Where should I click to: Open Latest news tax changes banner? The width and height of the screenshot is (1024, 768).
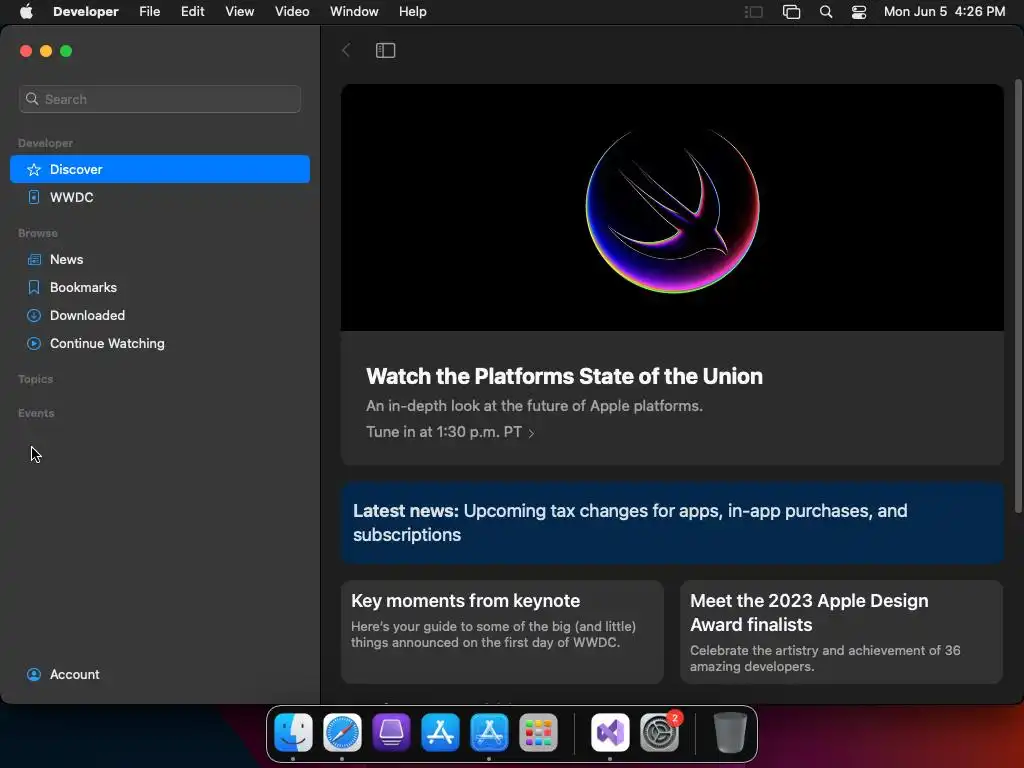pyautogui.click(x=672, y=523)
